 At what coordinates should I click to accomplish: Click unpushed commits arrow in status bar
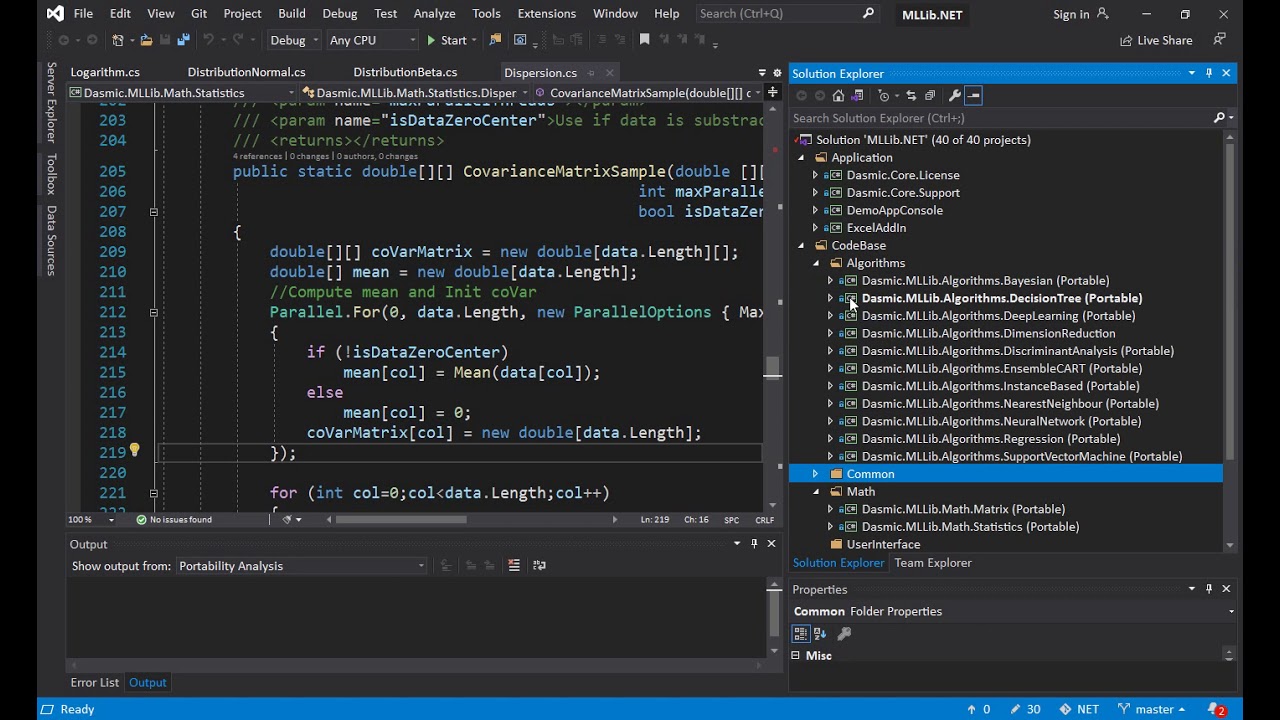tap(978, 709)
